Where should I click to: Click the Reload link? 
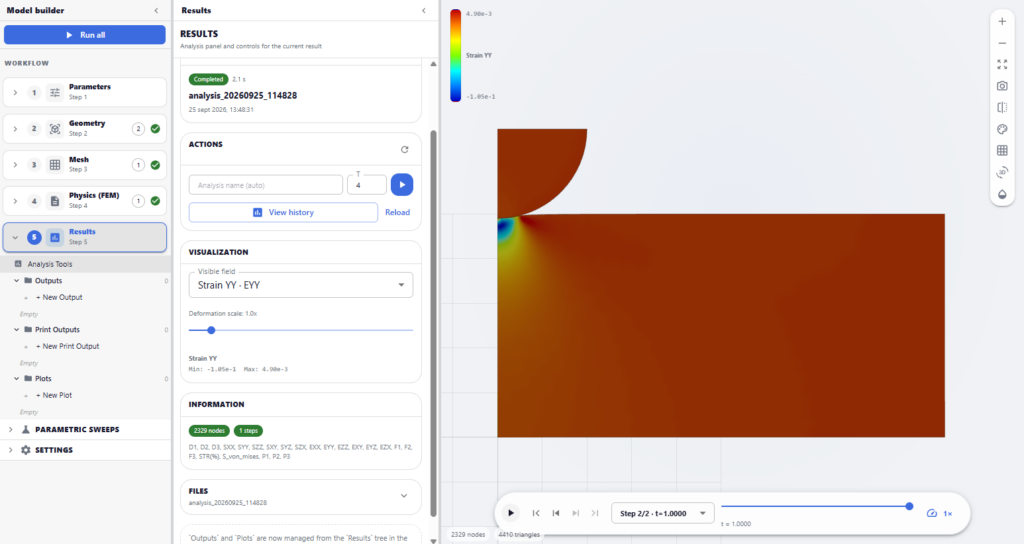[397, 212]
